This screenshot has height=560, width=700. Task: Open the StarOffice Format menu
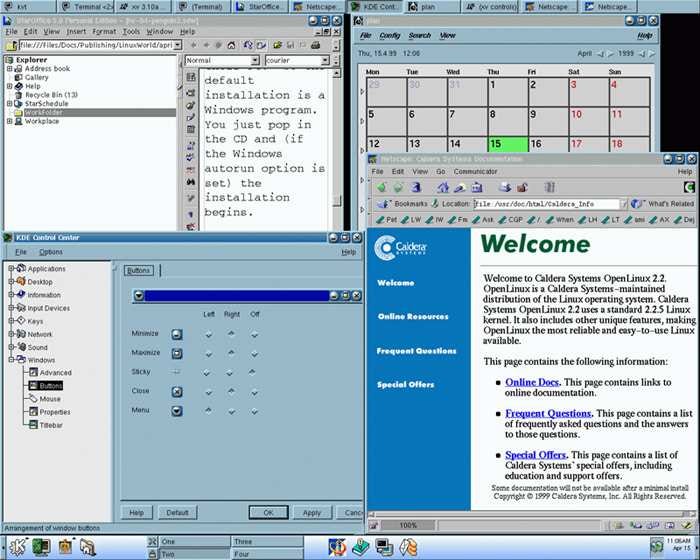point(104,32)
